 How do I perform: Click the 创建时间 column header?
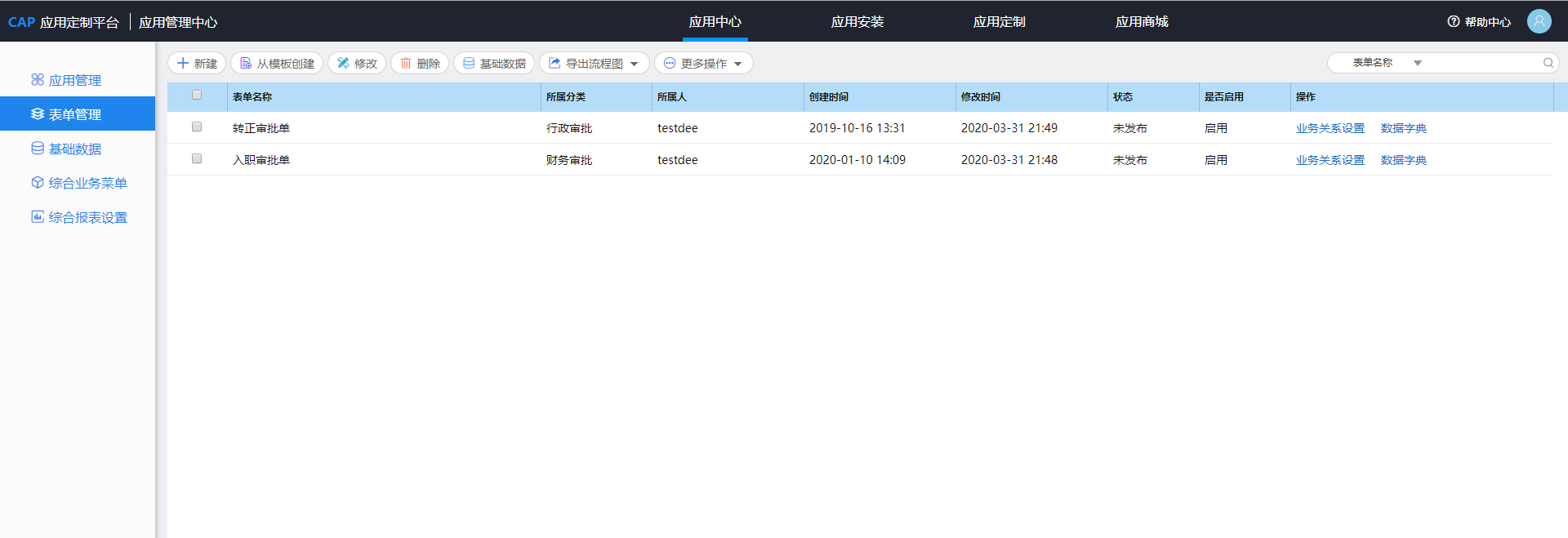tap(829, 96)
